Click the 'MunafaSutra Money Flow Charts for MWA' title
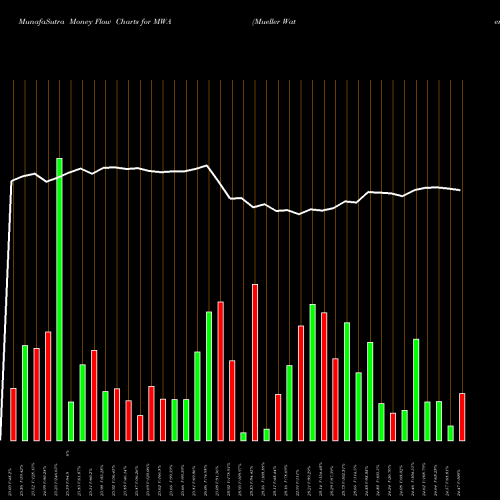 pyautogui.click(x=95, y=22)
